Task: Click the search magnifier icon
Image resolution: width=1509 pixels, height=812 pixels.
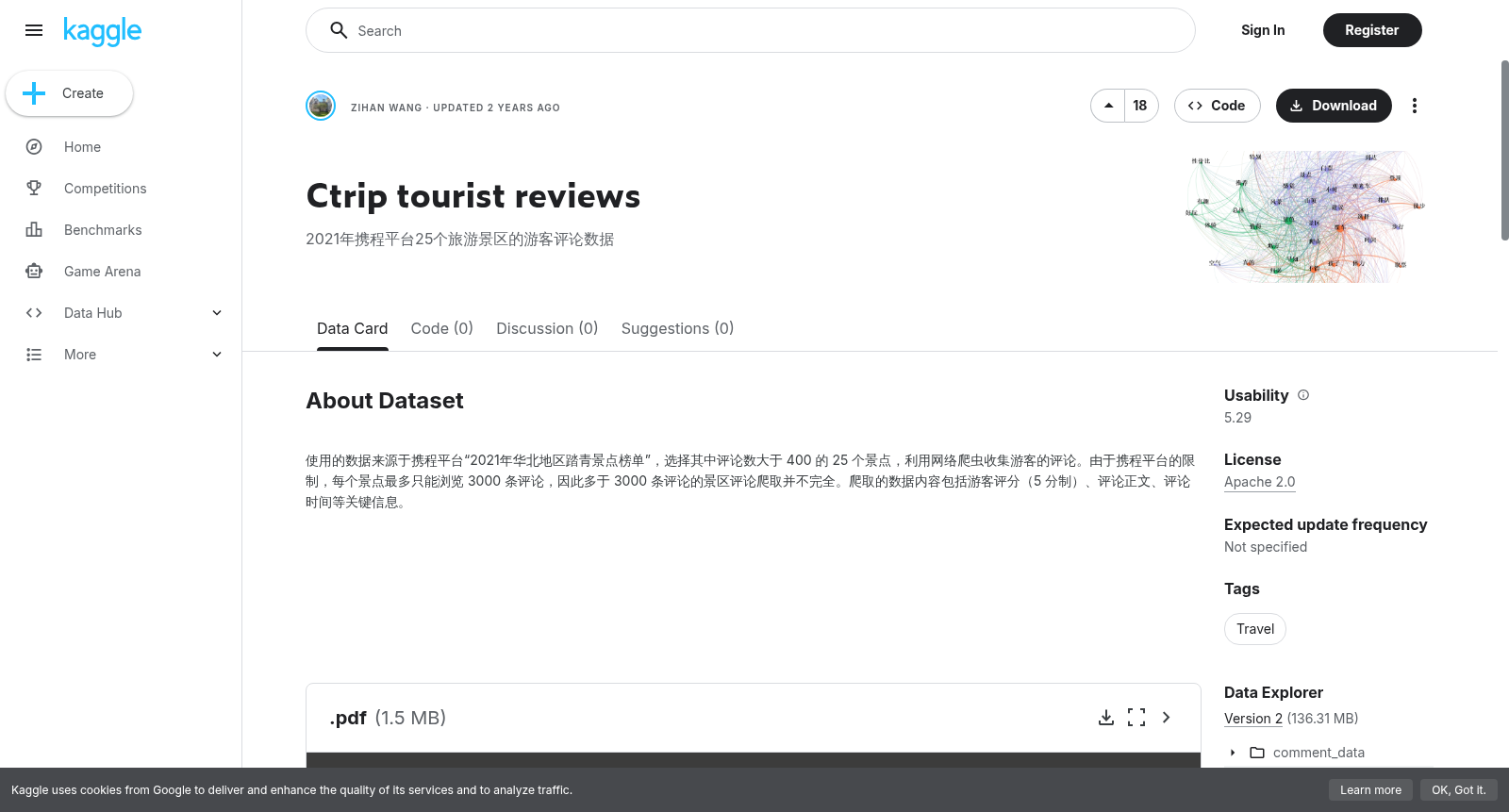Action: tap(339, 30)
